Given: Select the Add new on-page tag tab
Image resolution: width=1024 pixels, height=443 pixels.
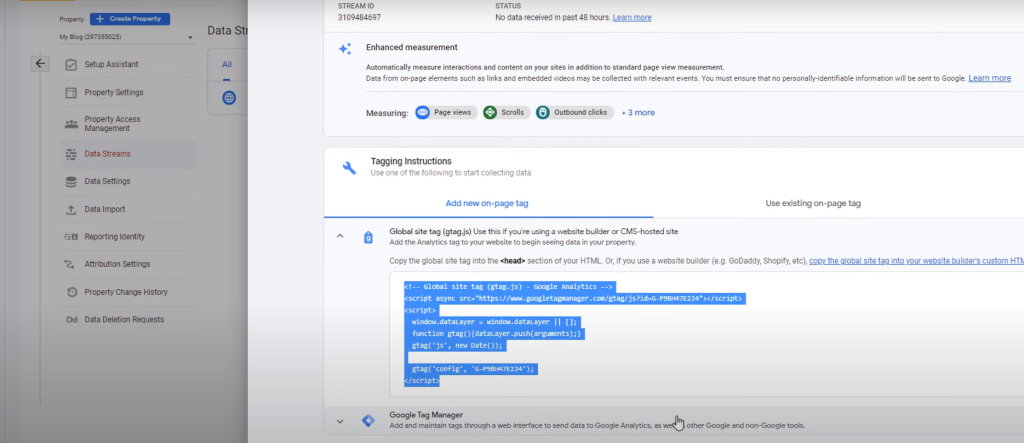Looking at the screenshot, I should click(x=487, y=203).
